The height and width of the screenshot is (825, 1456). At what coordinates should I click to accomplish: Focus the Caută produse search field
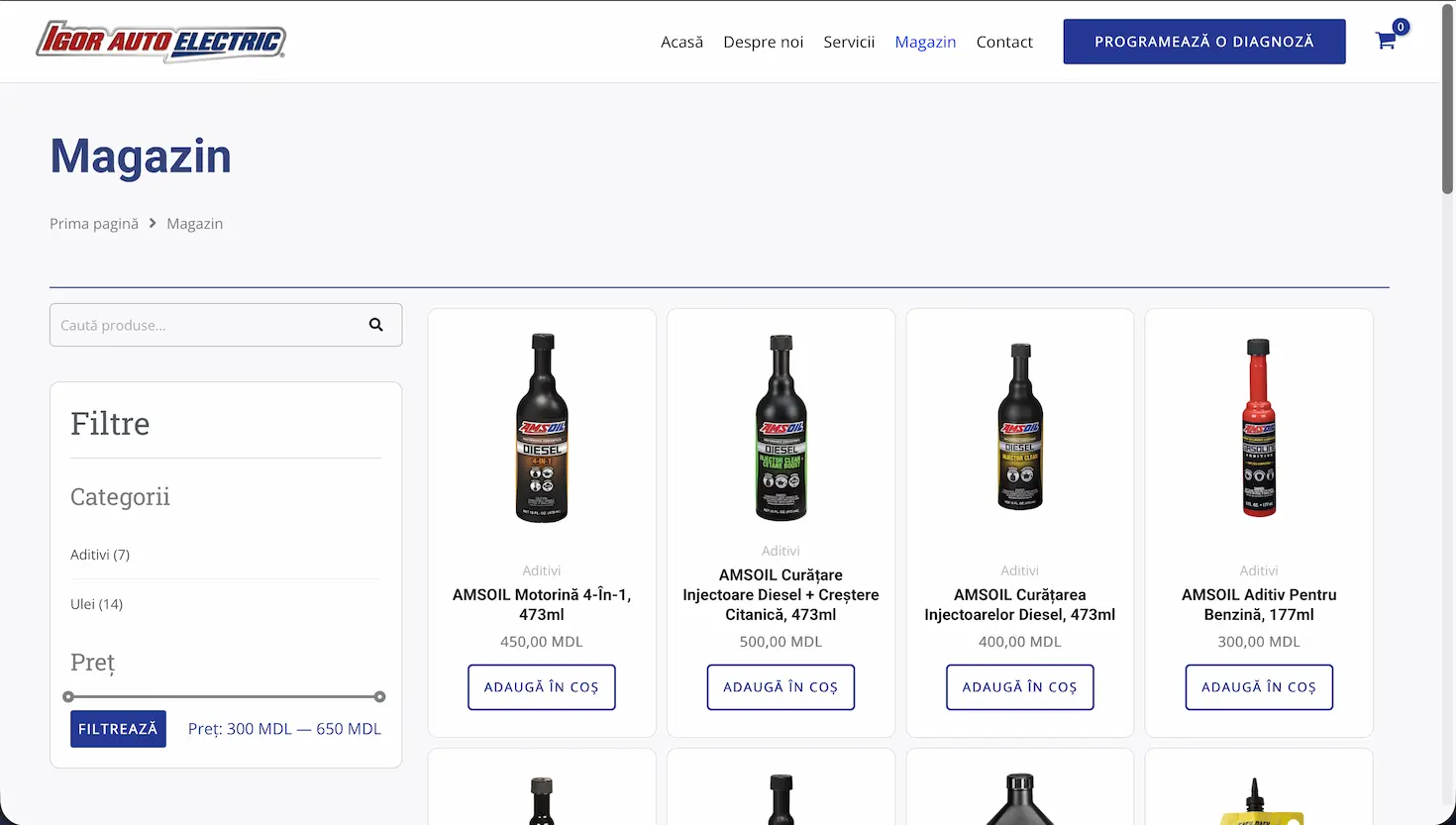(x=226, y=325)
